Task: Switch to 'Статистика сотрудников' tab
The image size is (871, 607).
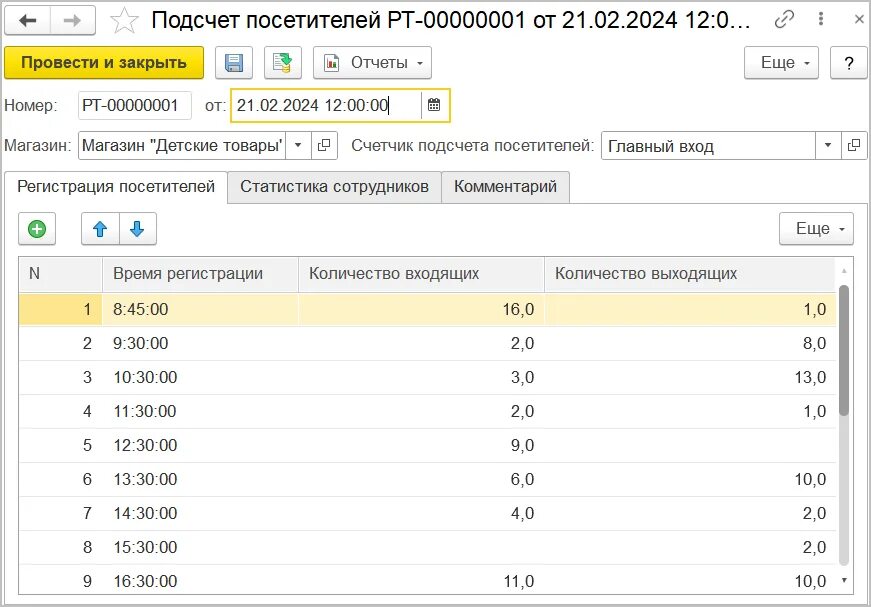Action: pos(334,187)
